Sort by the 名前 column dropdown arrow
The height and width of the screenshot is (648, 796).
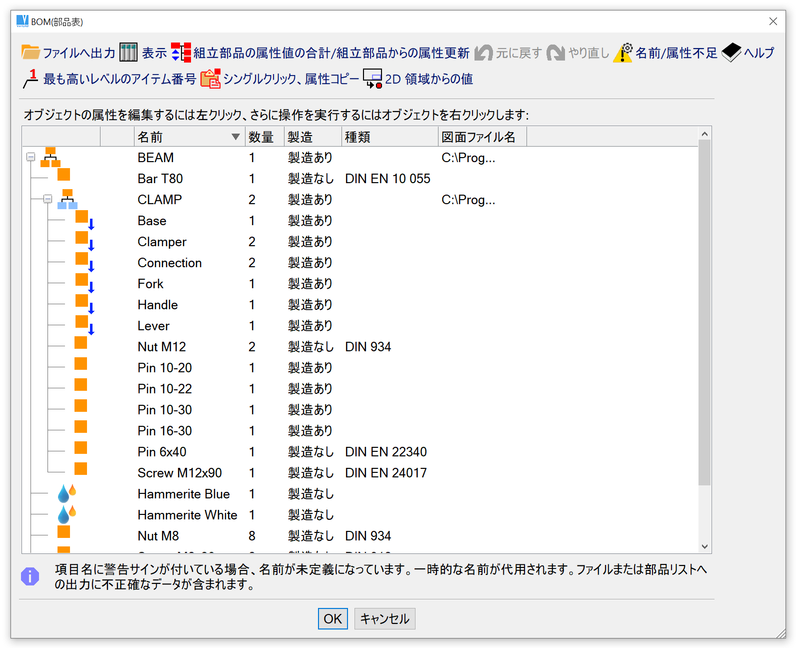click(x=235, y=137)
